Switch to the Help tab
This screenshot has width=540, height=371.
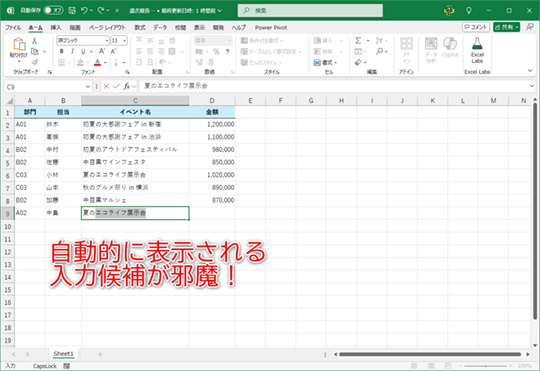239,28
